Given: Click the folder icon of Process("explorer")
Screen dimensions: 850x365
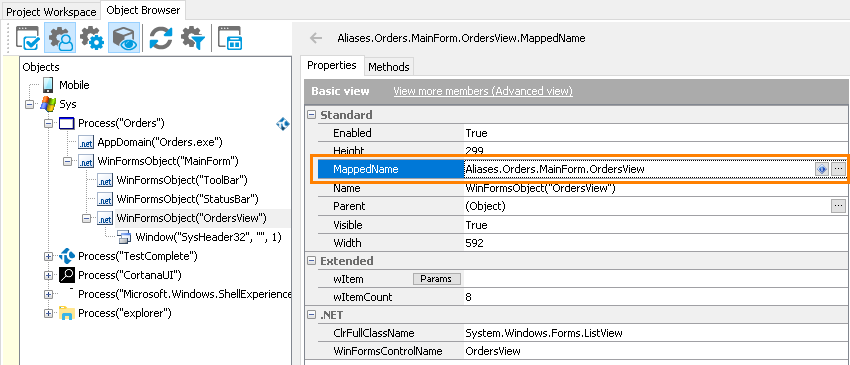Looking at the screenshot, I should tap(67, 313).
